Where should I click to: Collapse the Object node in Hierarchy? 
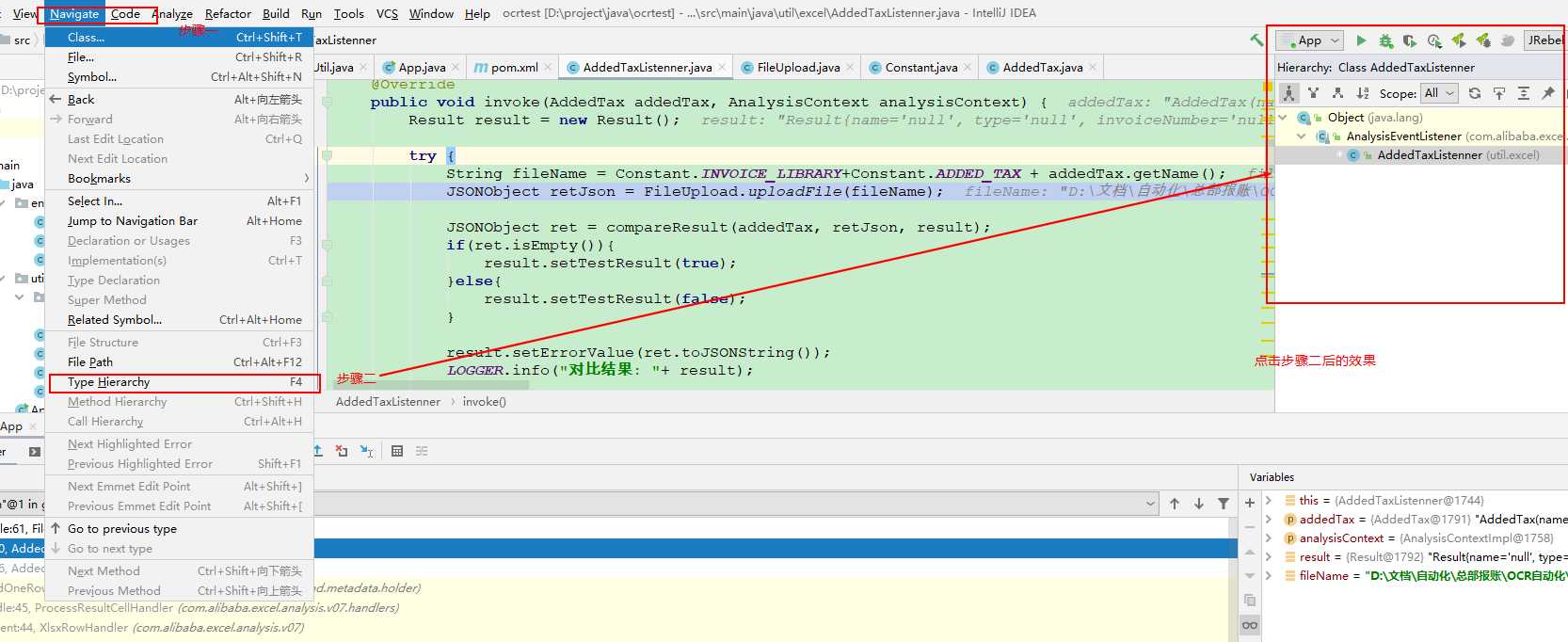click(1283, 118)
